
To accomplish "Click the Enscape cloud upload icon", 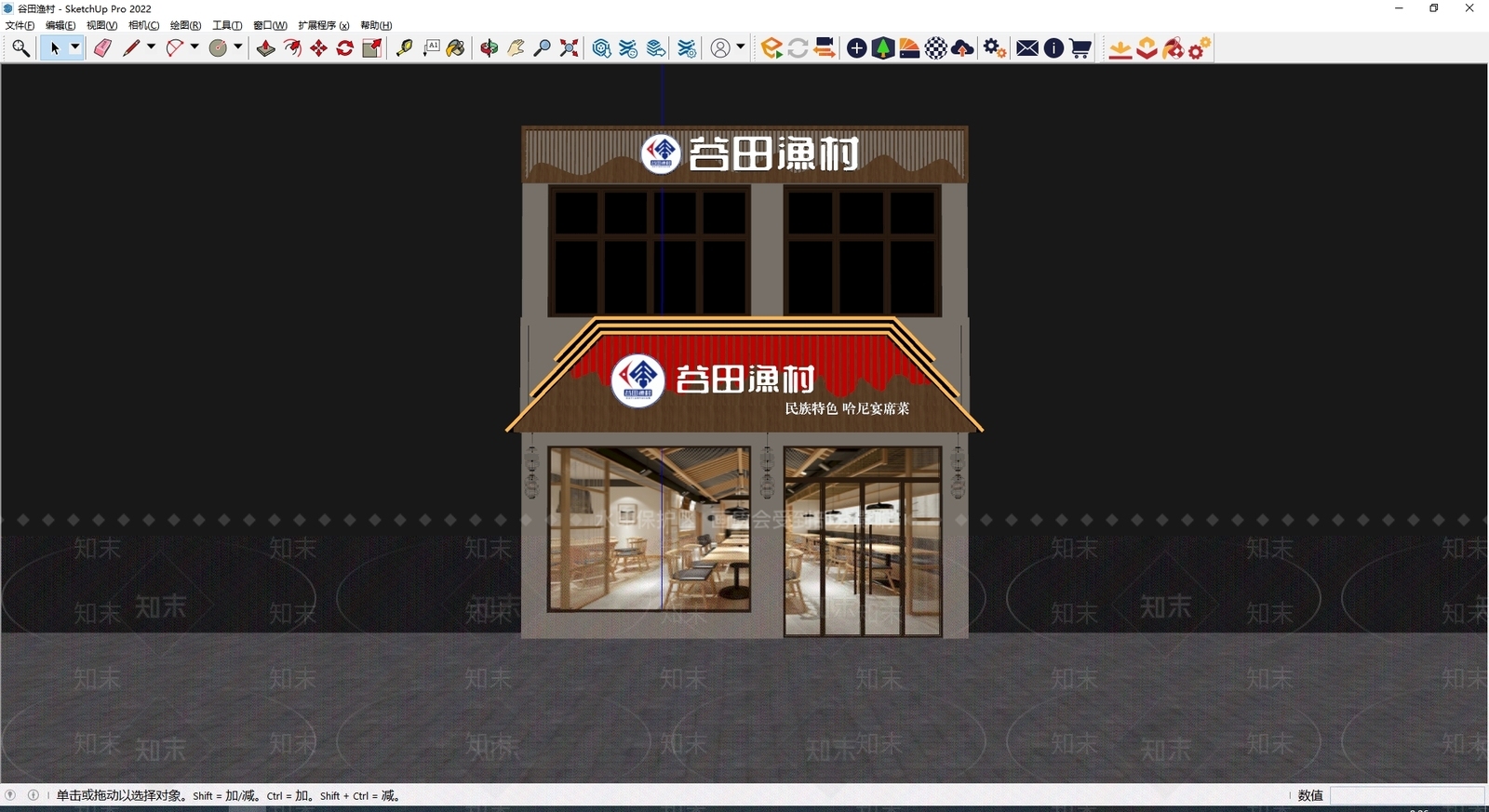I will (963, 48).
